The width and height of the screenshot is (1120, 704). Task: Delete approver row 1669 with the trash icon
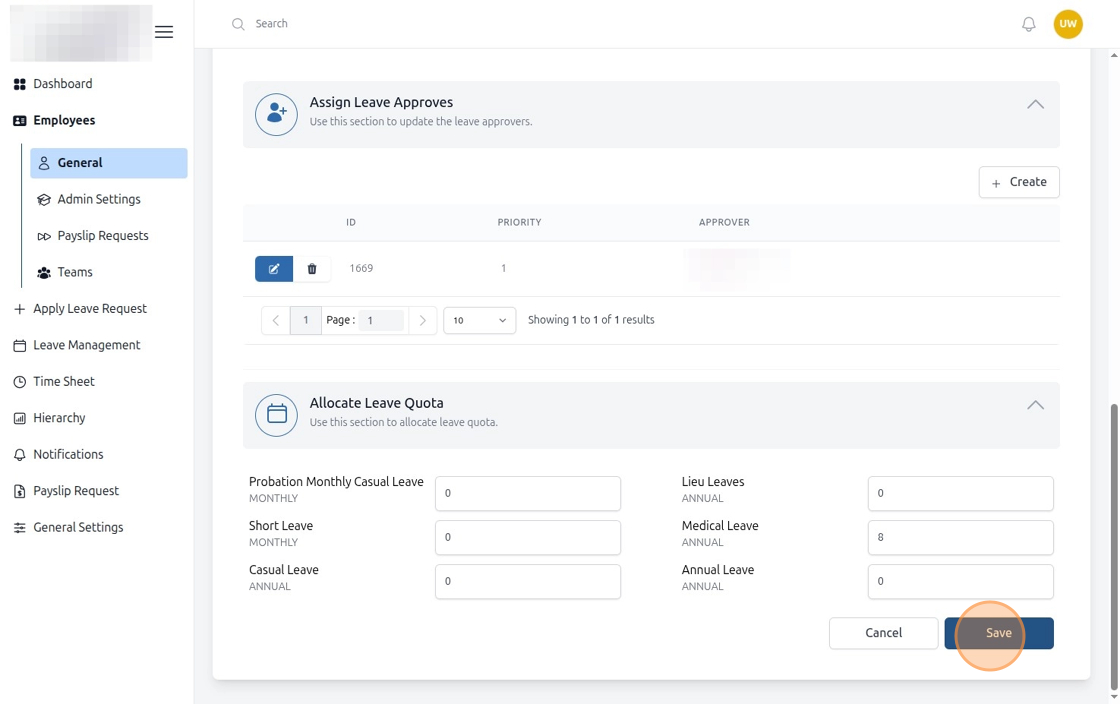pyautogui.click(x=312, y=268)
